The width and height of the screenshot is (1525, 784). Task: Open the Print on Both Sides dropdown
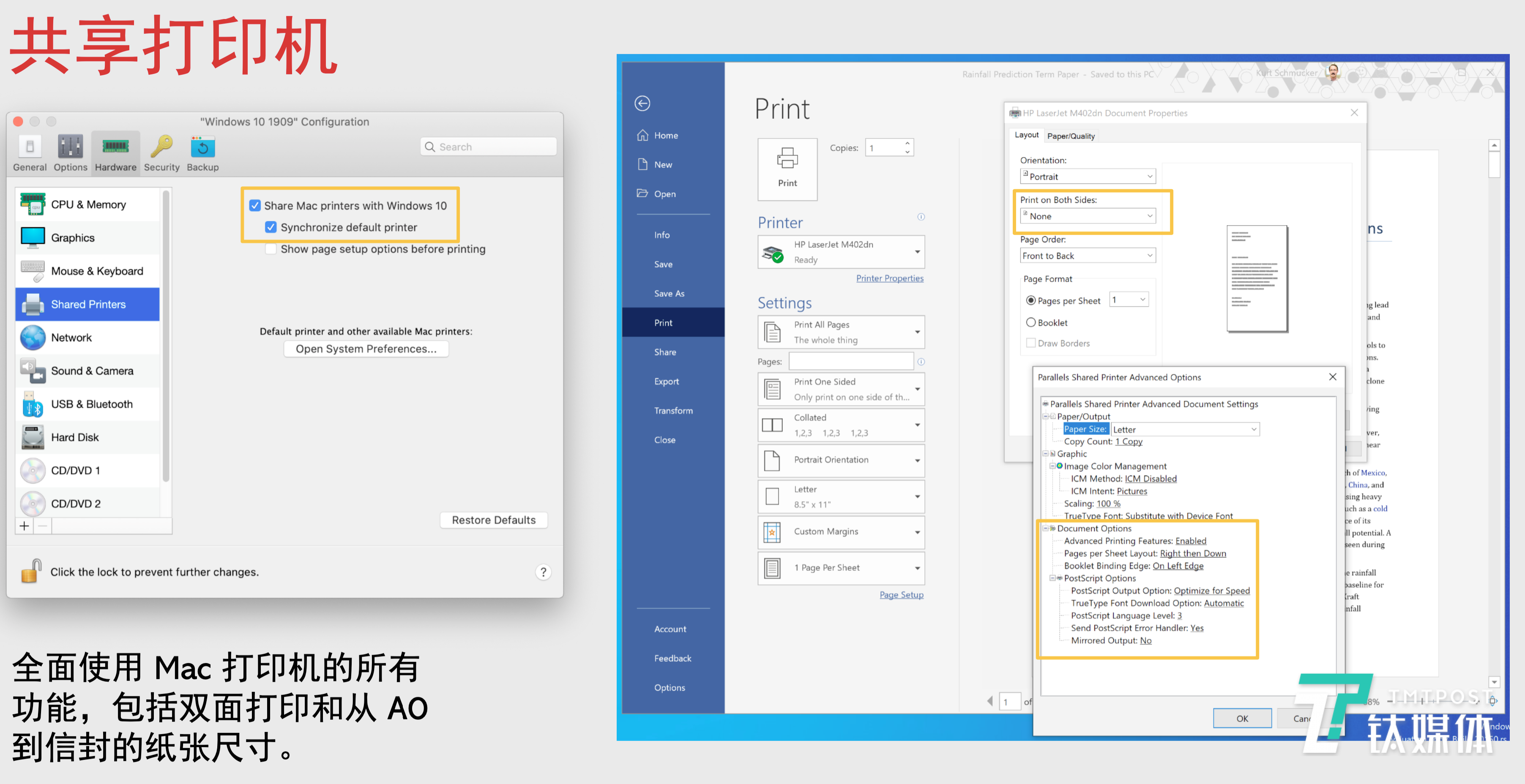[1088, 216]
